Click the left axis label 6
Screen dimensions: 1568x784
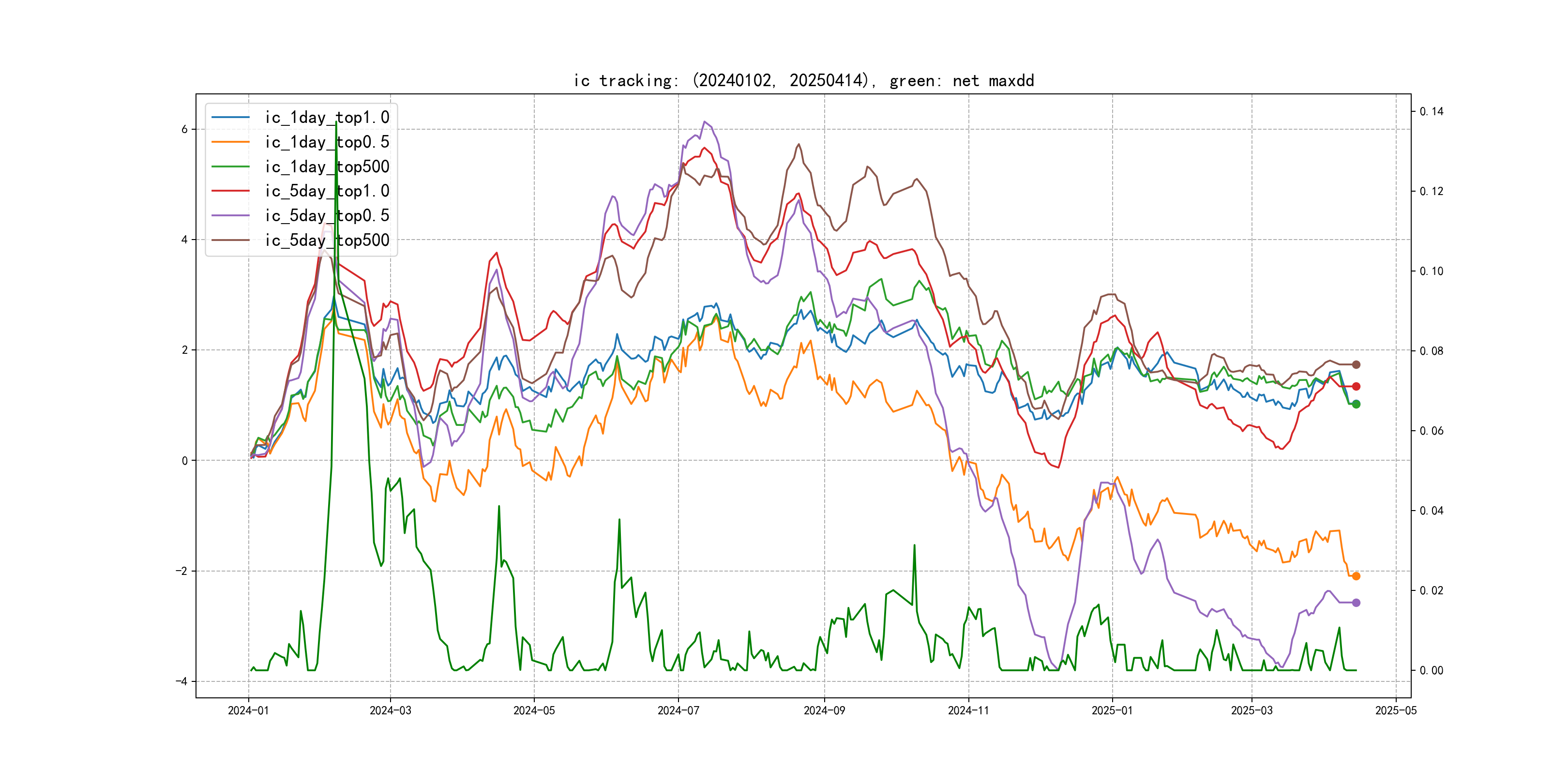pos(184,129)
